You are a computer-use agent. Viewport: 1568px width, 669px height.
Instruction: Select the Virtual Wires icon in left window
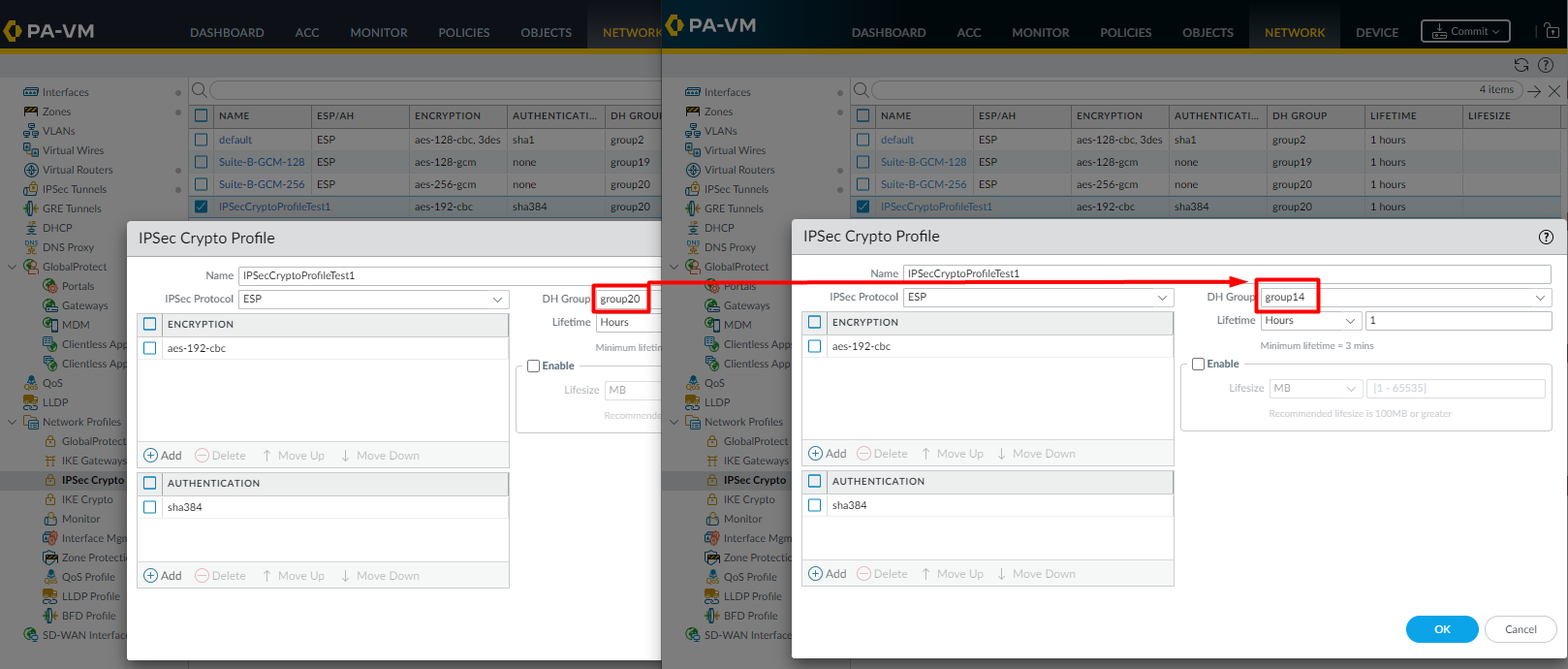pos(31,150)
